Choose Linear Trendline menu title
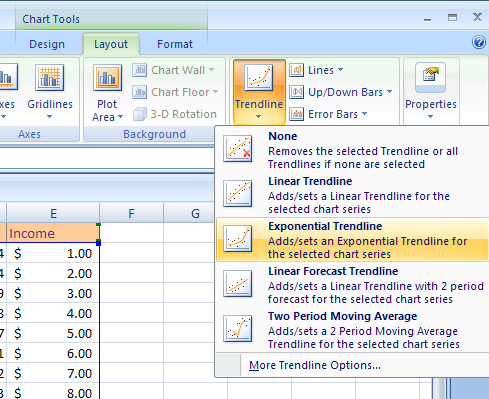 [x=310, y=181]
